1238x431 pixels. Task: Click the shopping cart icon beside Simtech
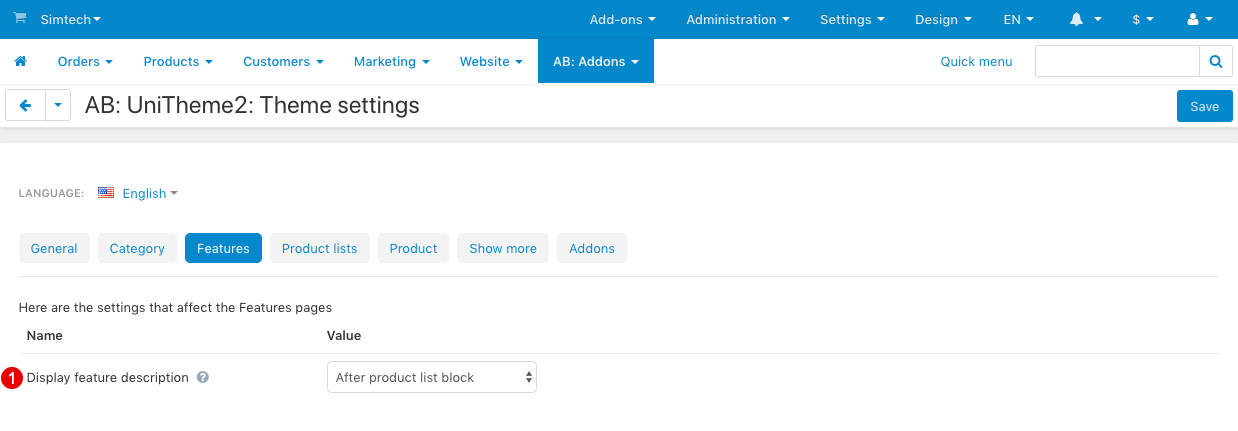[20, 19]
